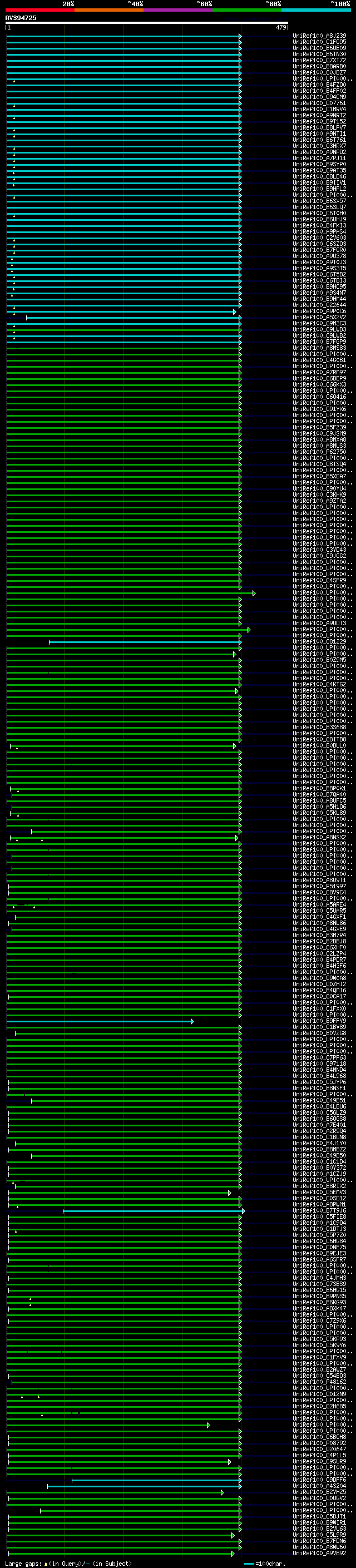Open hit UniRef100_A7PJ11

319,159
